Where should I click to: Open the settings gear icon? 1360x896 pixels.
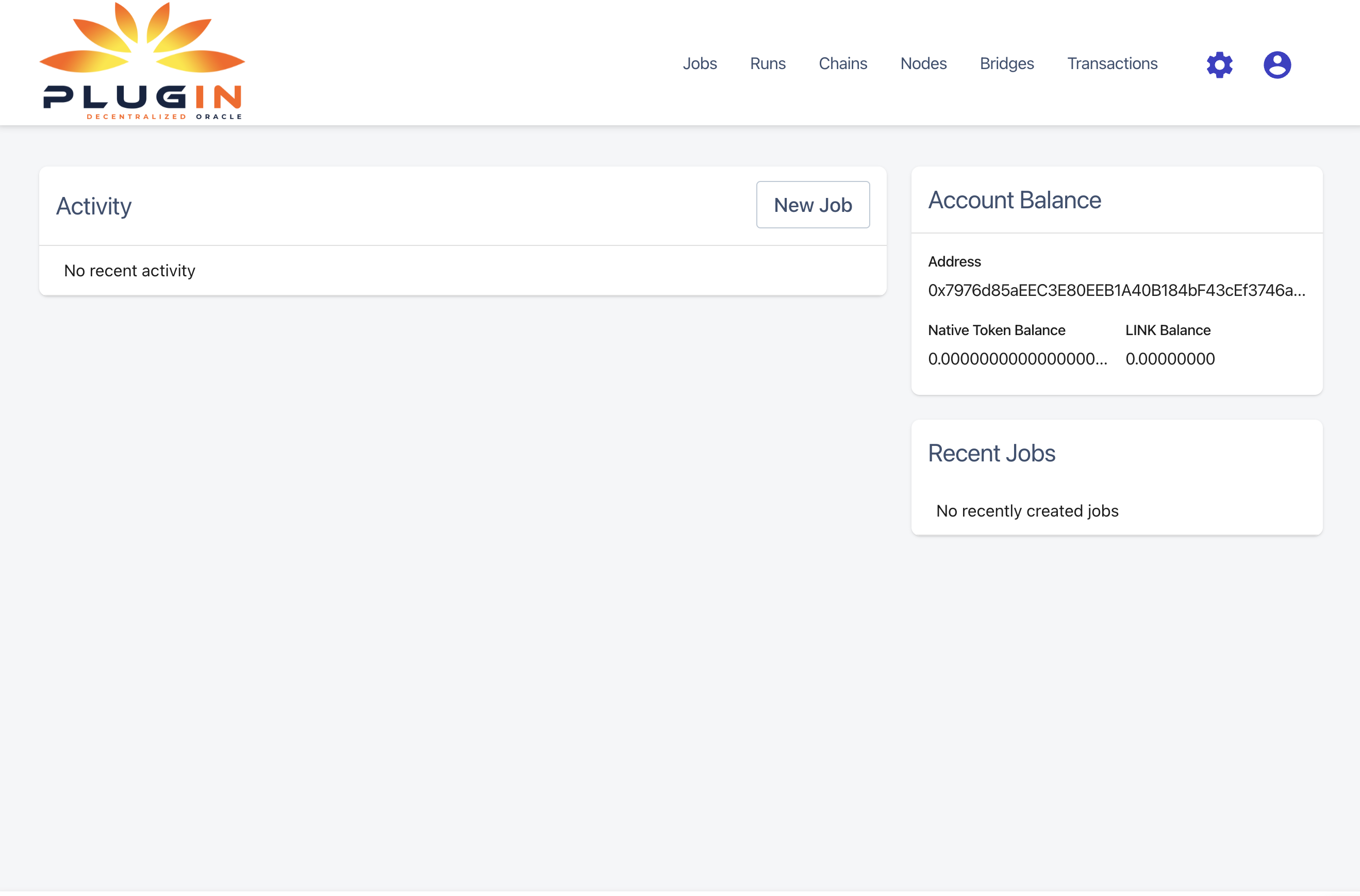[x=1220, y=64]
